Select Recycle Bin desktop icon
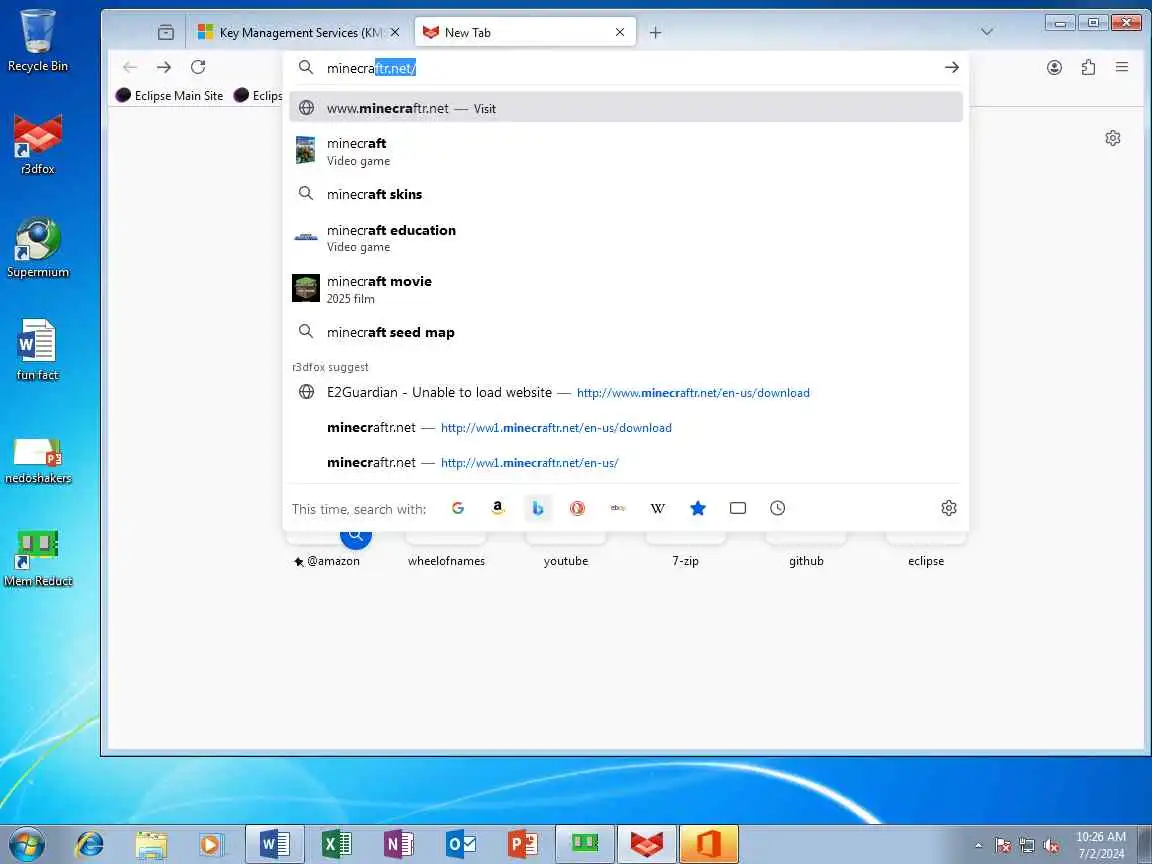Image resolution: width=1152 pixels, height=864 pixels. pos(37,40)
